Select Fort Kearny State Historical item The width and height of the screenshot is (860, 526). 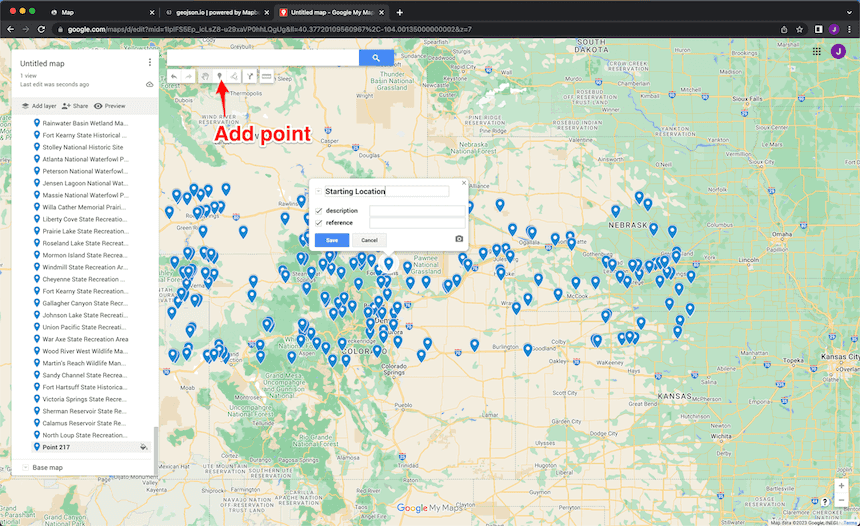pyautogui.click(x=85, y=135)
